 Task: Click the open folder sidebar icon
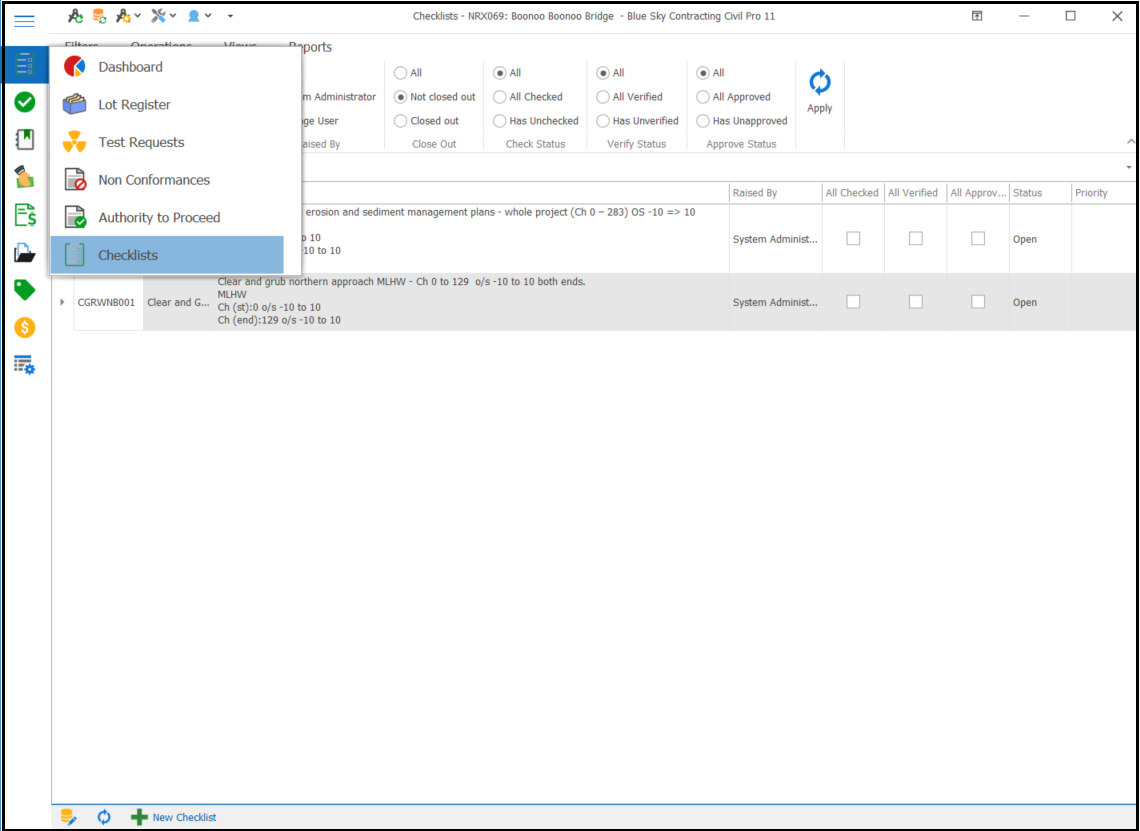pyautogui.click(x=25, y=253)
